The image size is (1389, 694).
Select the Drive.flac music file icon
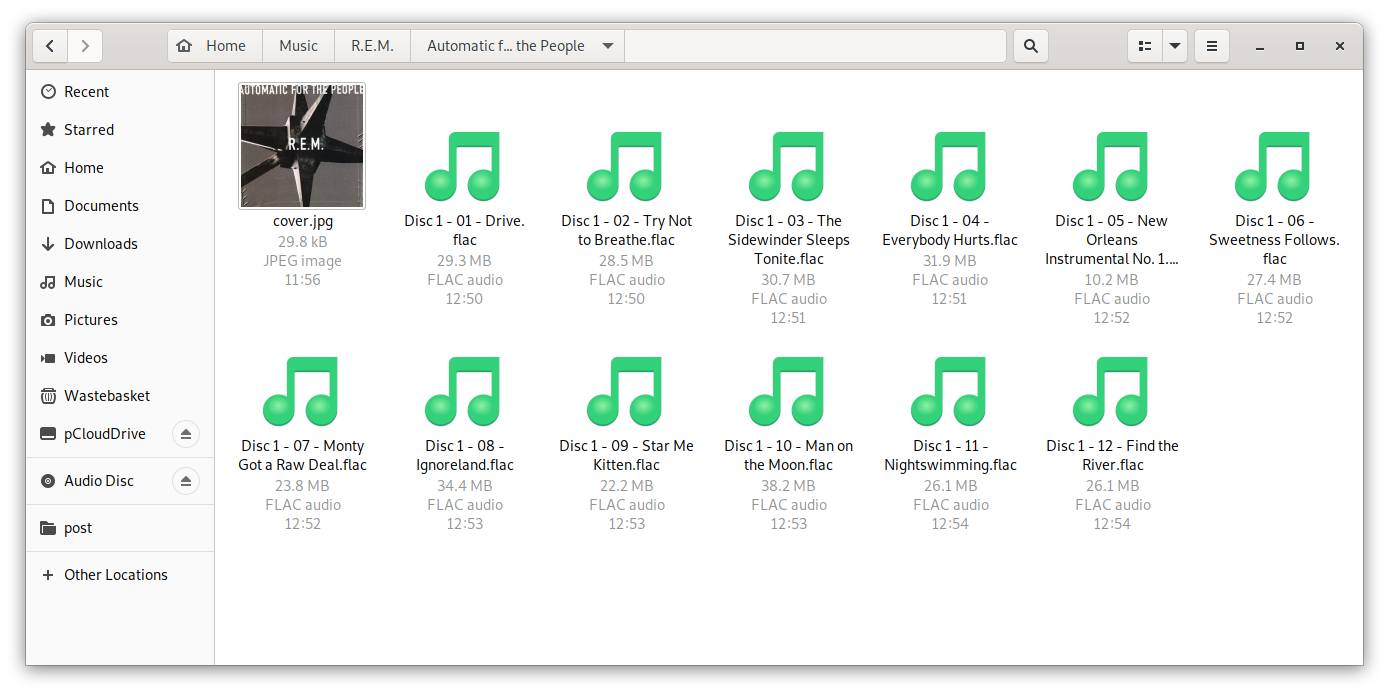464,167
